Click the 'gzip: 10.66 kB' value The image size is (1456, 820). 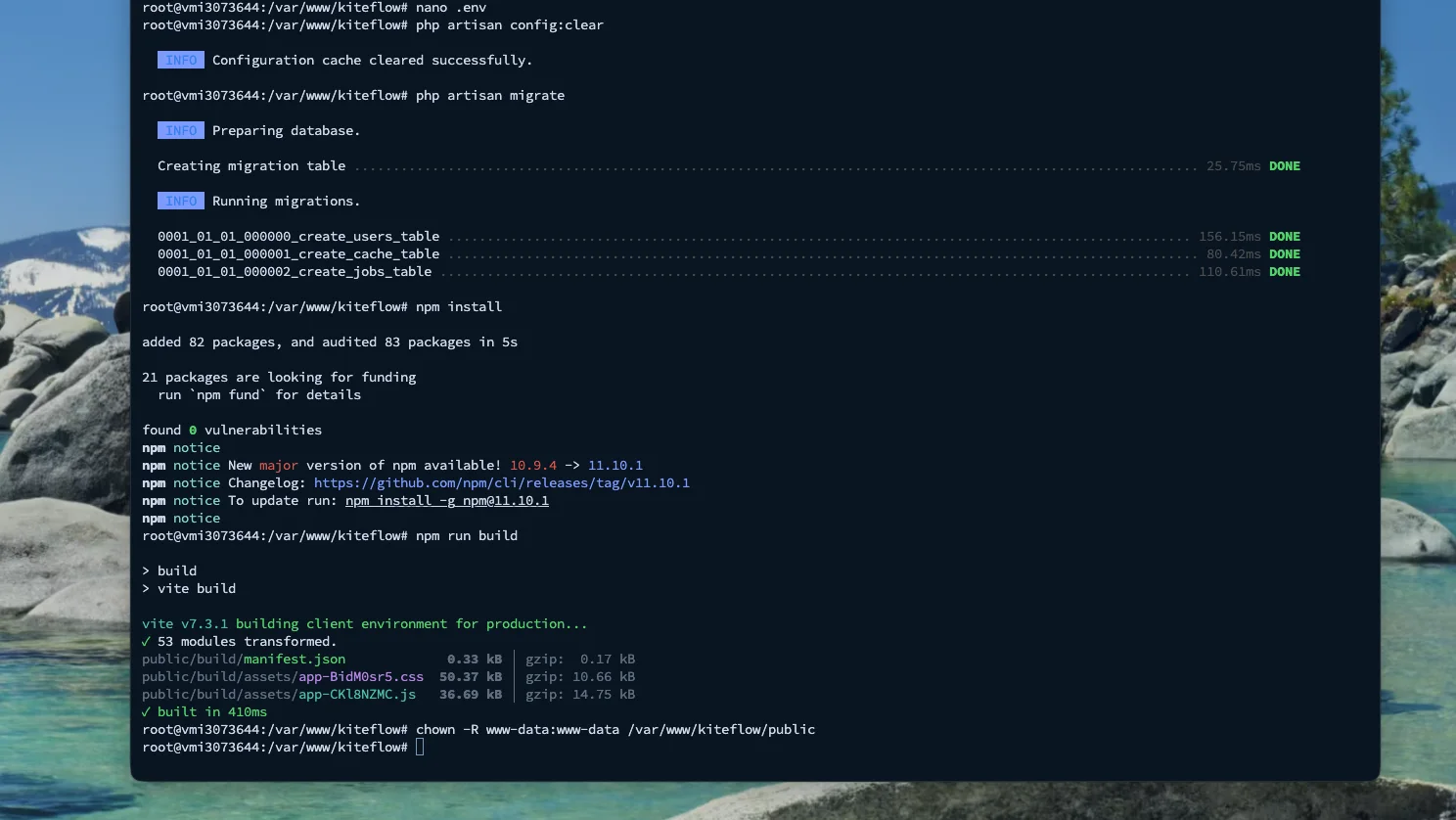coord(580,676)
